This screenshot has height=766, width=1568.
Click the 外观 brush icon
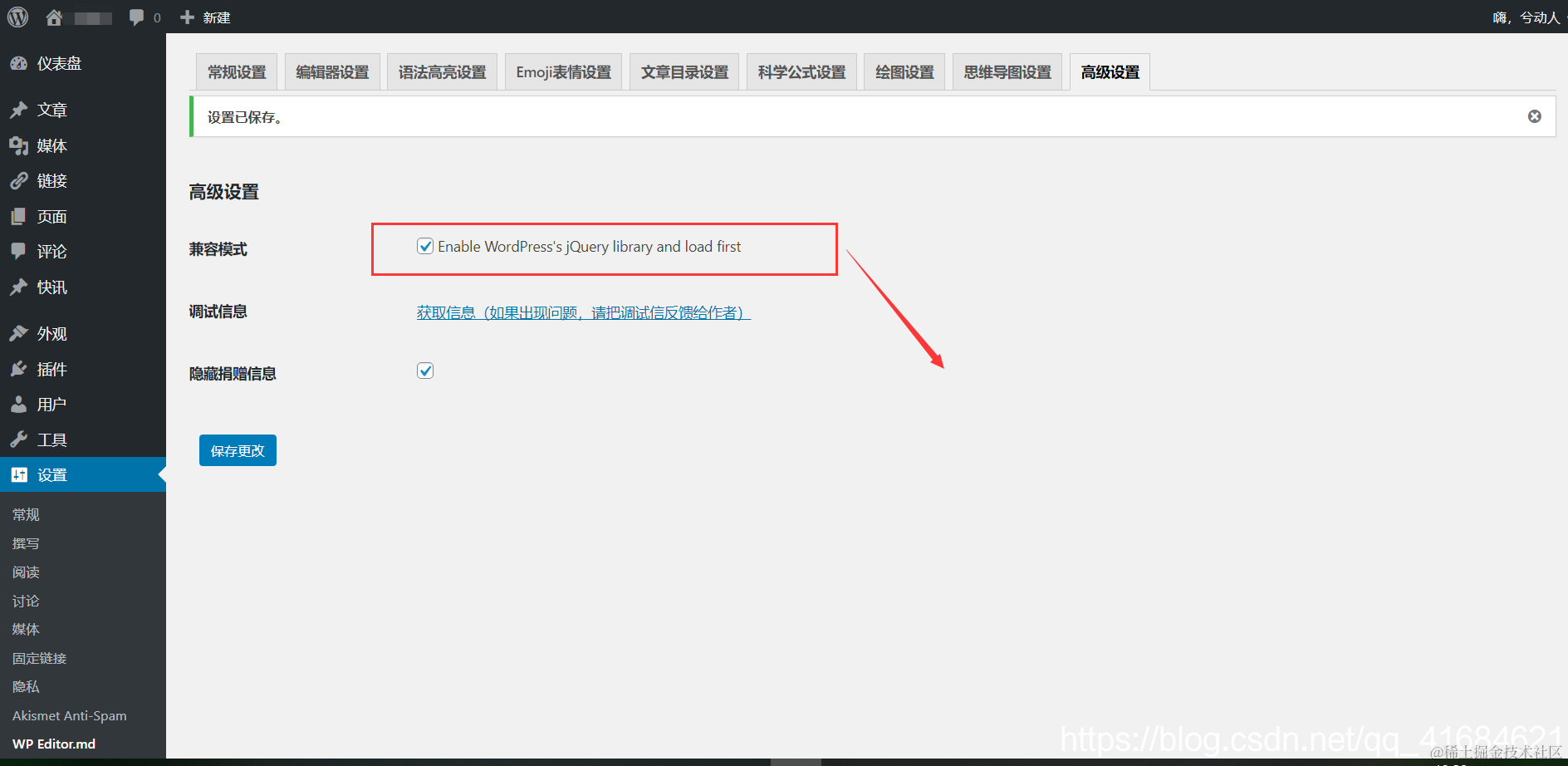pyautogui.click(x=19, y=334)
